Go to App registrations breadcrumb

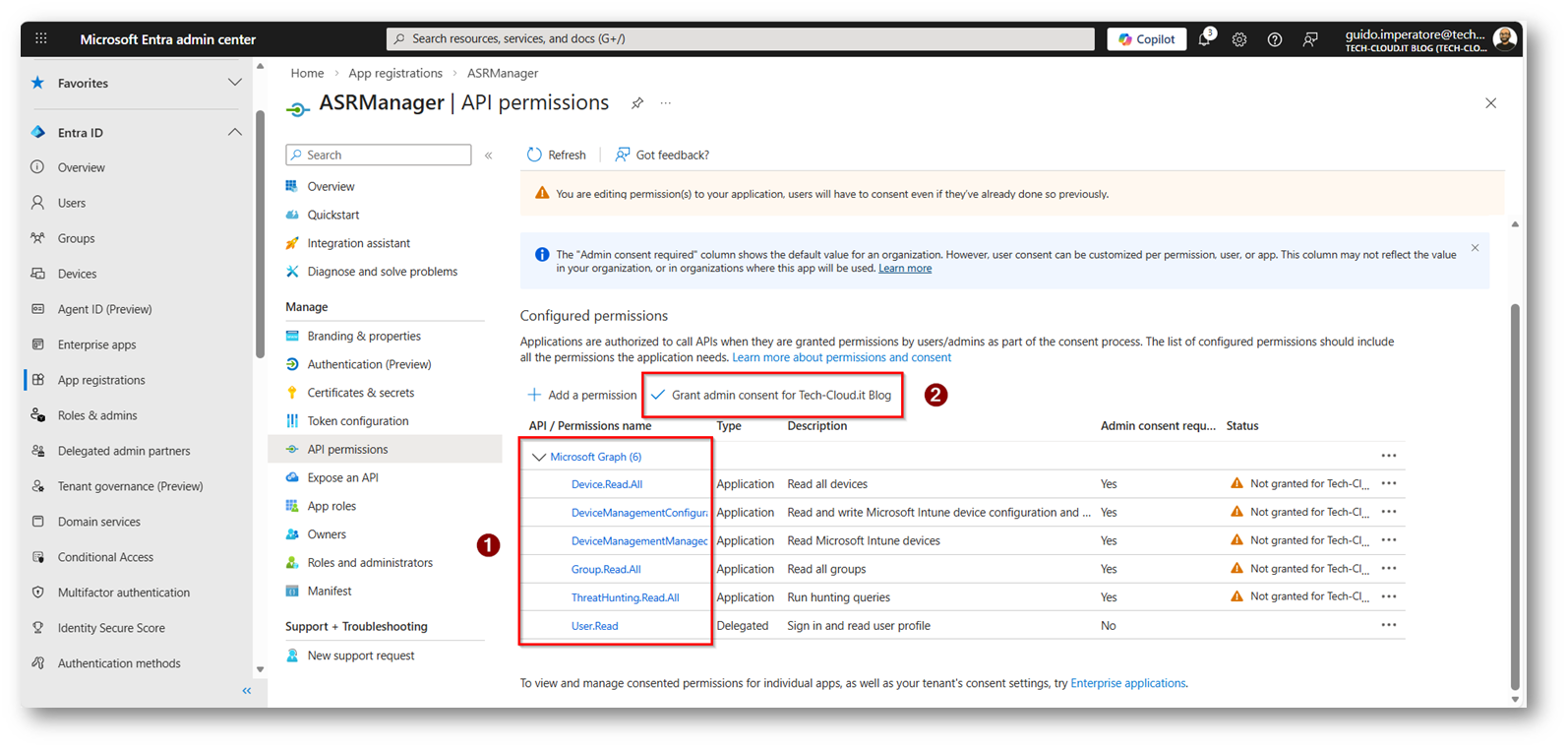coord(395,73)
